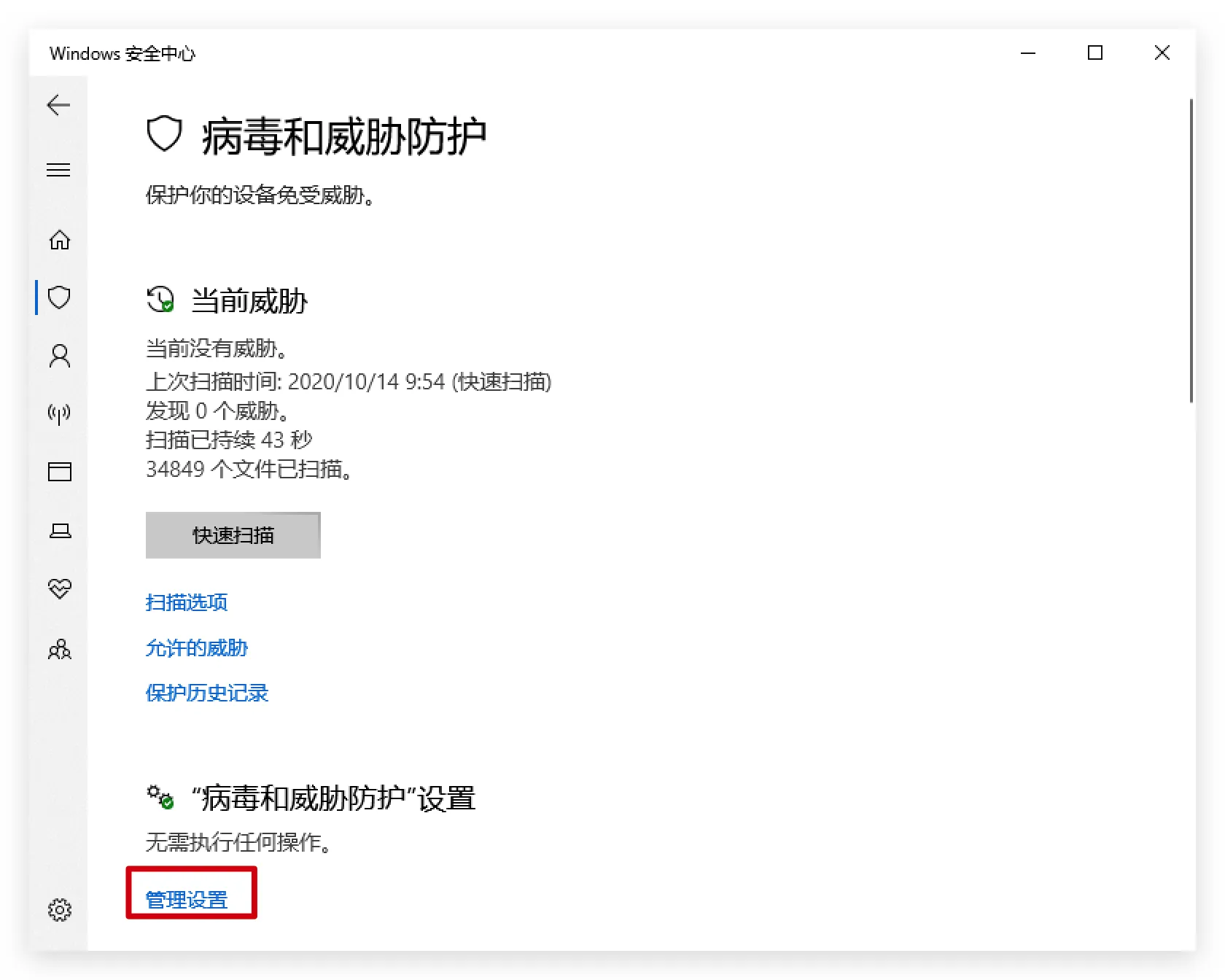This screenshot has height=980, width=1225.
Task: Open the 允许的威胁 link
Action: [197, 647]
